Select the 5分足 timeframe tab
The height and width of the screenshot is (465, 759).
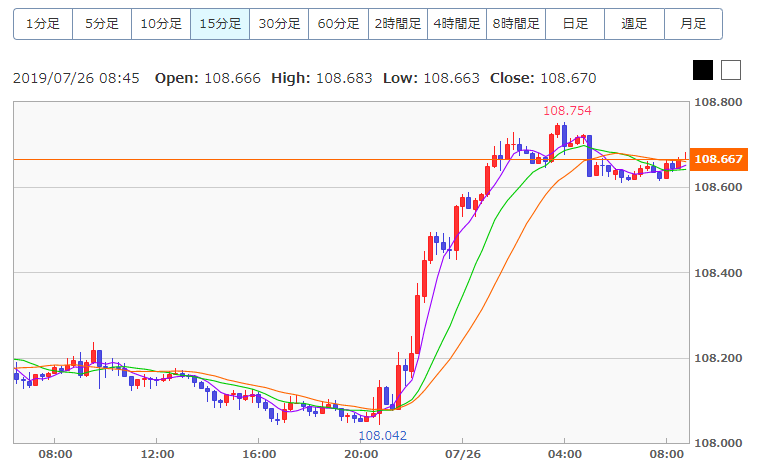(102, 24)
